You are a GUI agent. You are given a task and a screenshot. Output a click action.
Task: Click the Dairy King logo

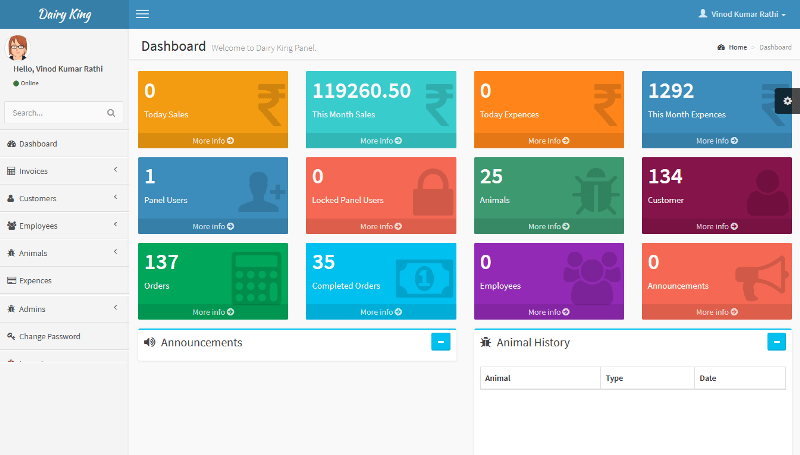64,14
